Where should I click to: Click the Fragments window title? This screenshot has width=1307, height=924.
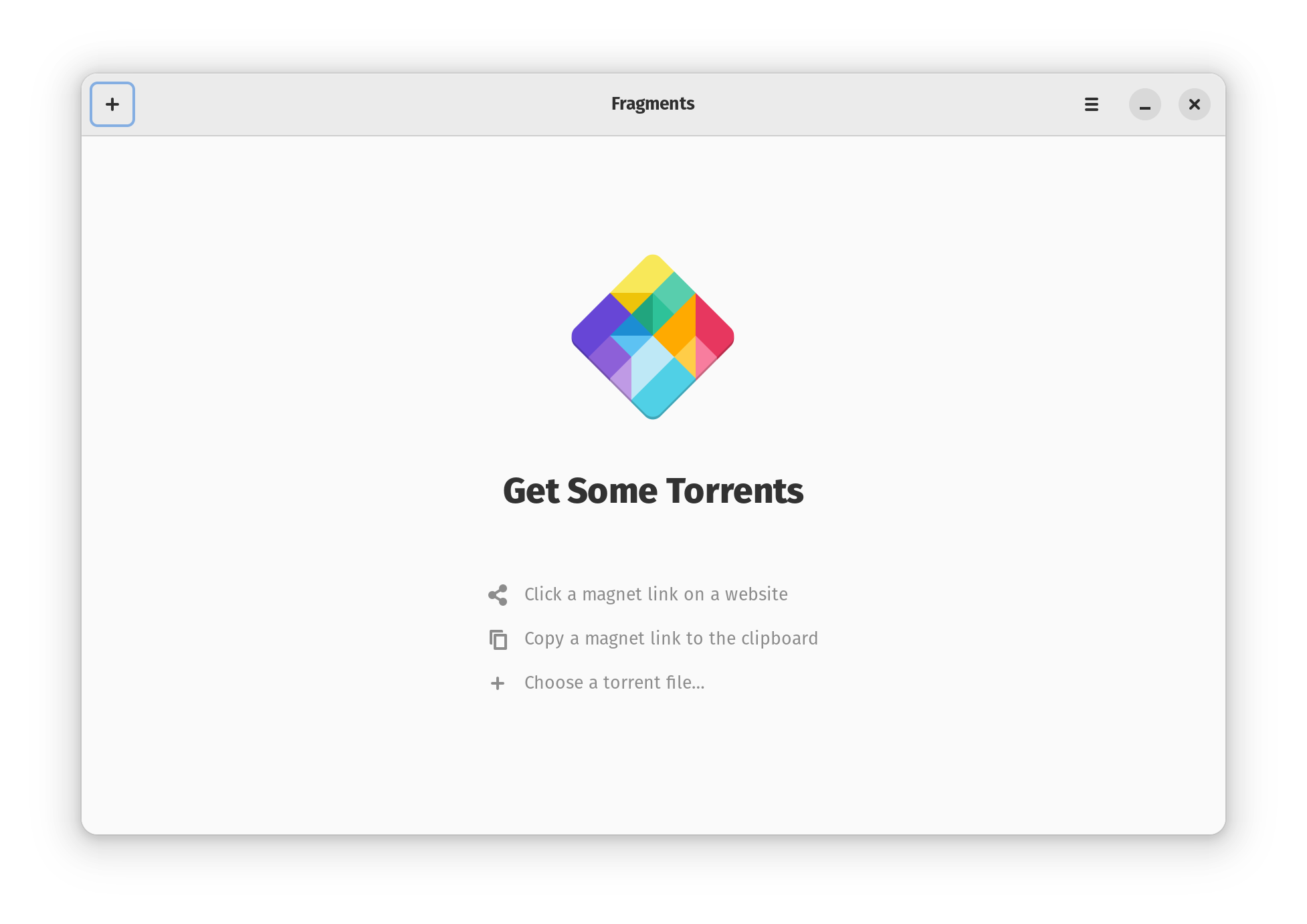(653, 104)
